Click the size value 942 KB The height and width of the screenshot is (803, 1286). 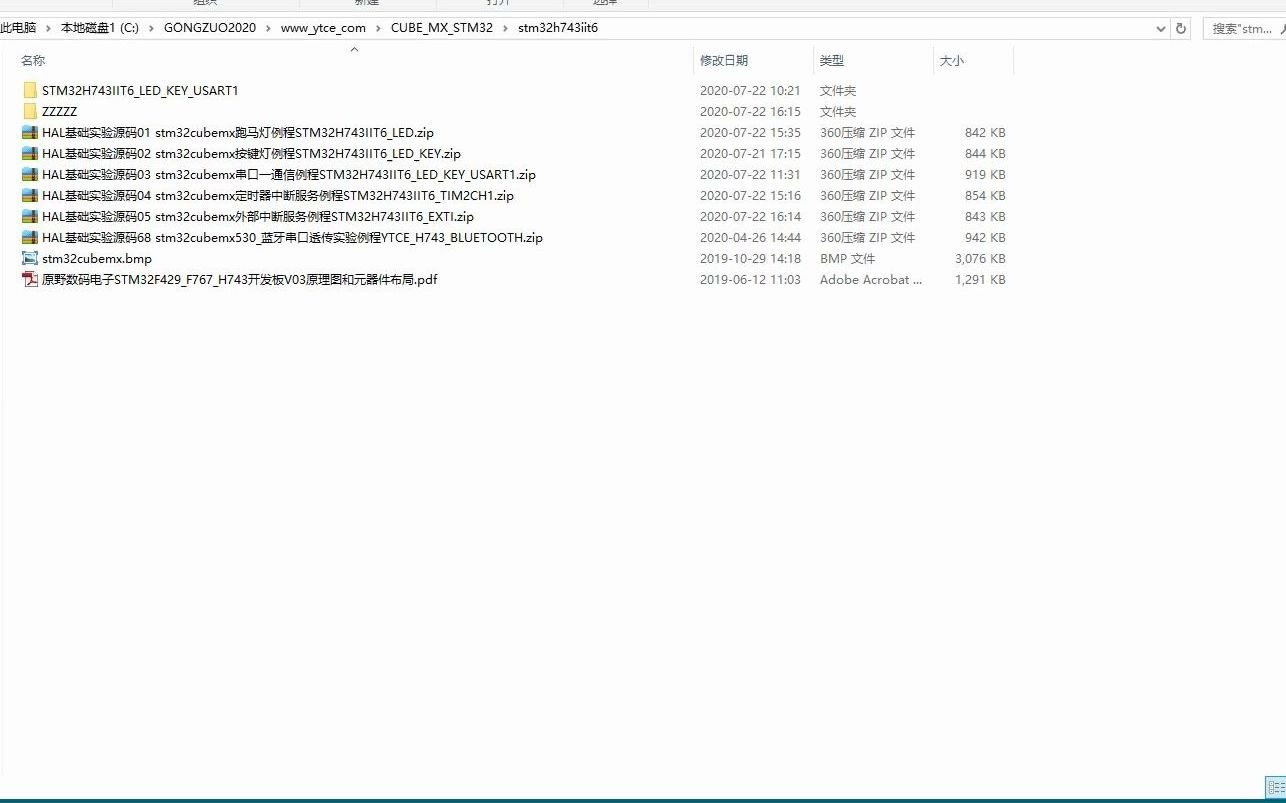[x=985, y=238]
